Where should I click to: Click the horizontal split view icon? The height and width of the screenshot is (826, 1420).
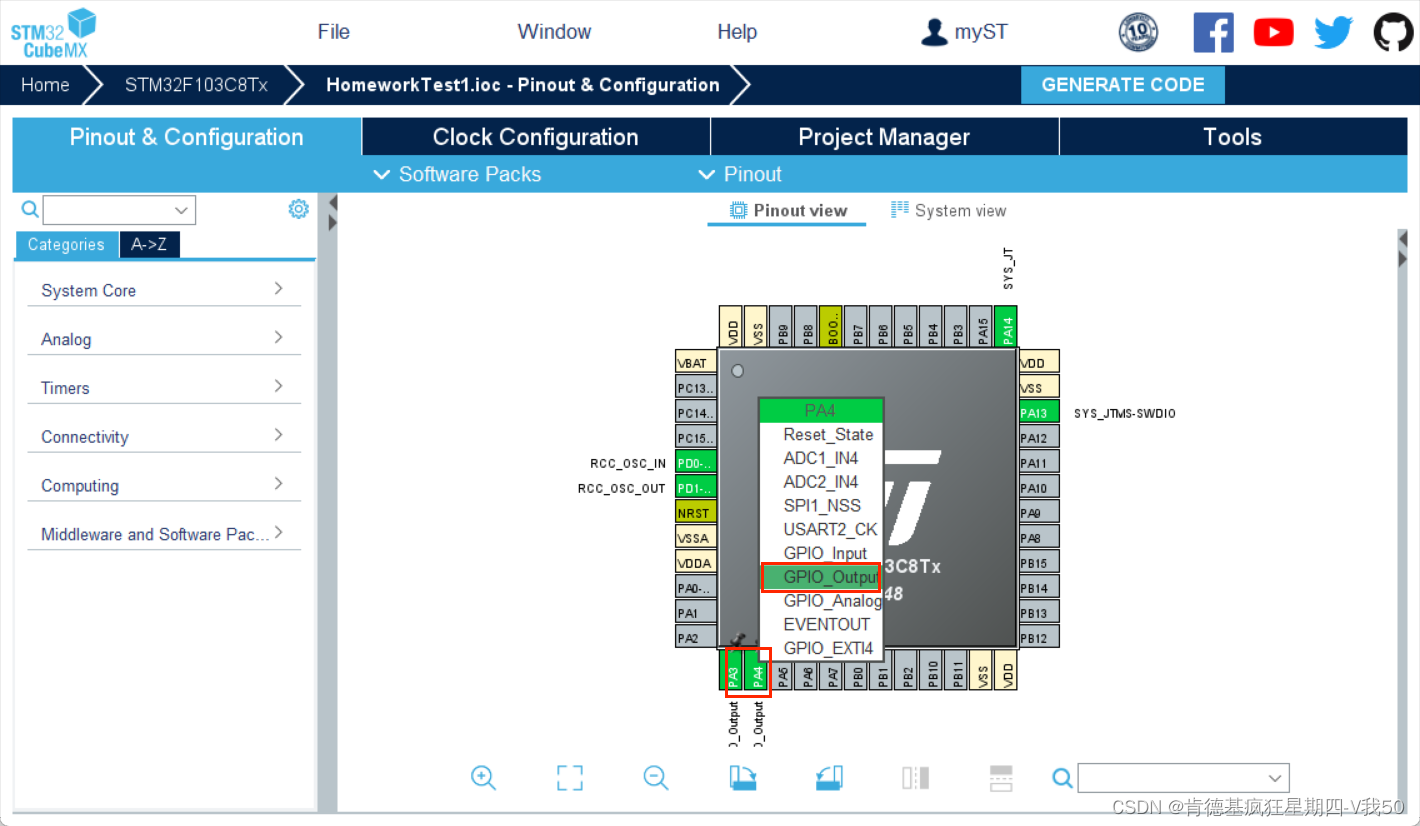click(x=1001, y=778)
